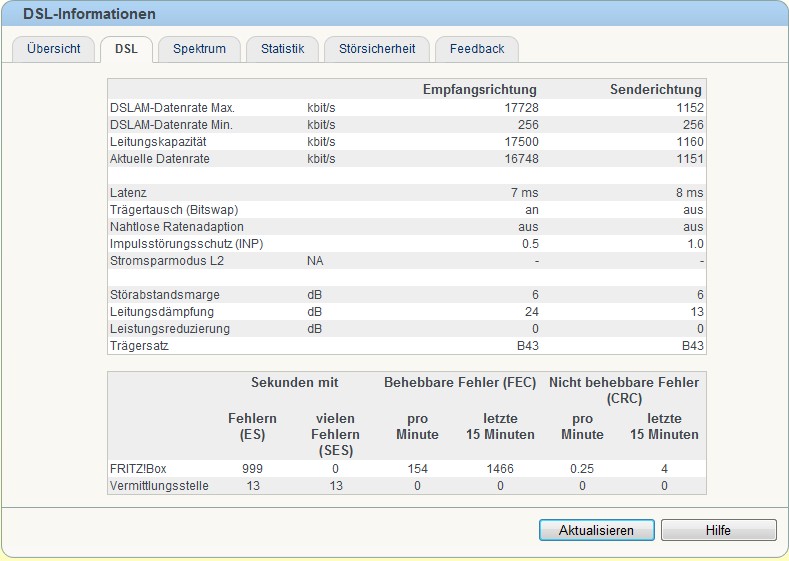Select the DSLAM-Datenrate Max. row label
This screenshot has height=561, width=789.
[x=172, y=108]
